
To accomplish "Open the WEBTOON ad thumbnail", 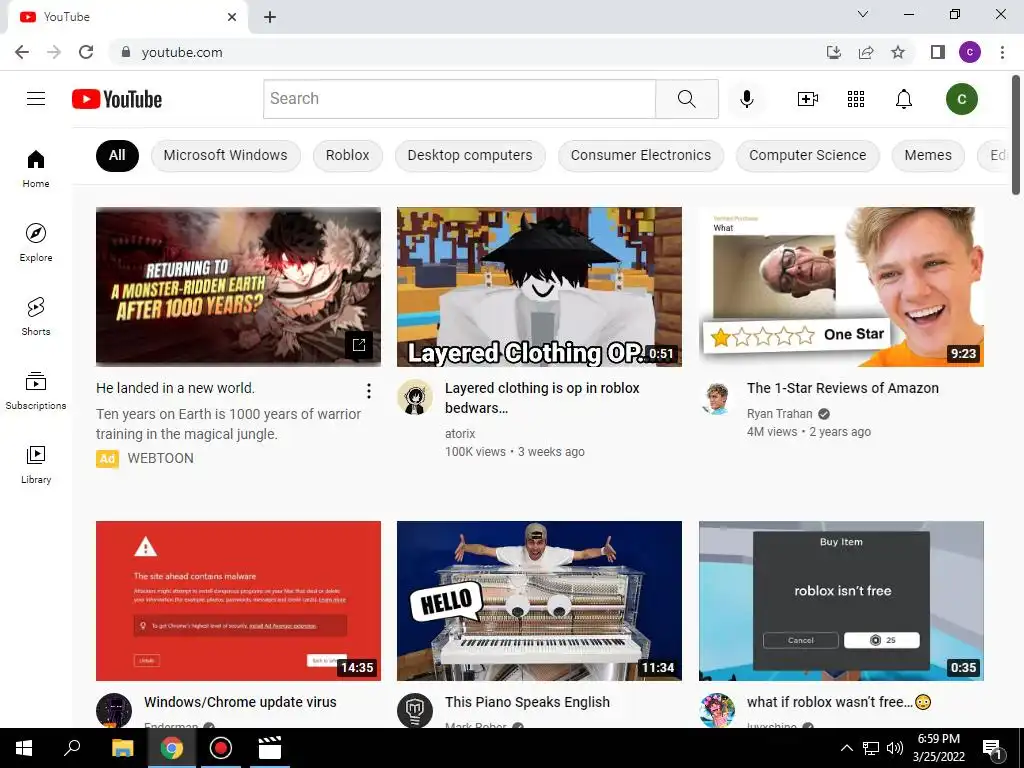I will coord(238,287).
